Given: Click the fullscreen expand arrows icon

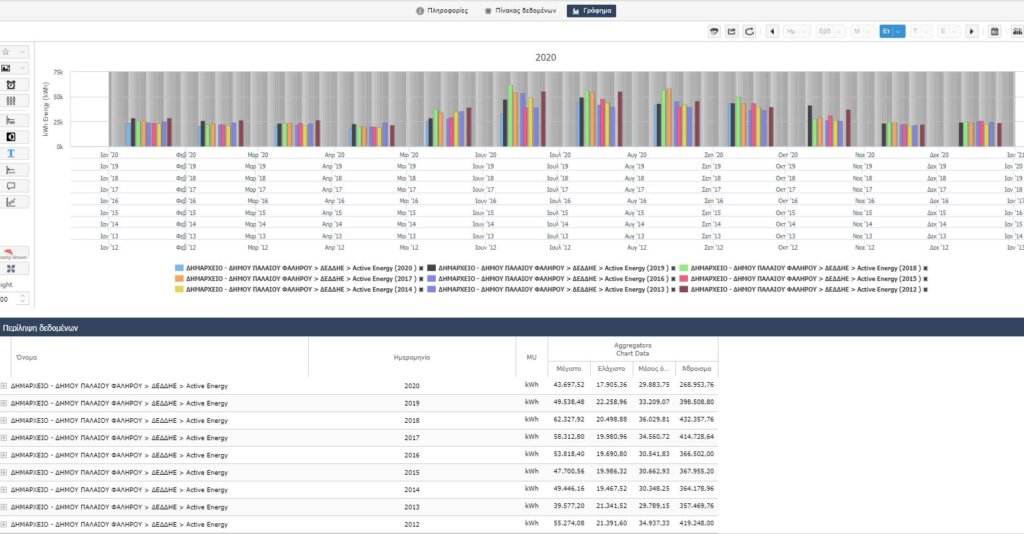Looking at the screenshot, I should click(x=11, y=269).
